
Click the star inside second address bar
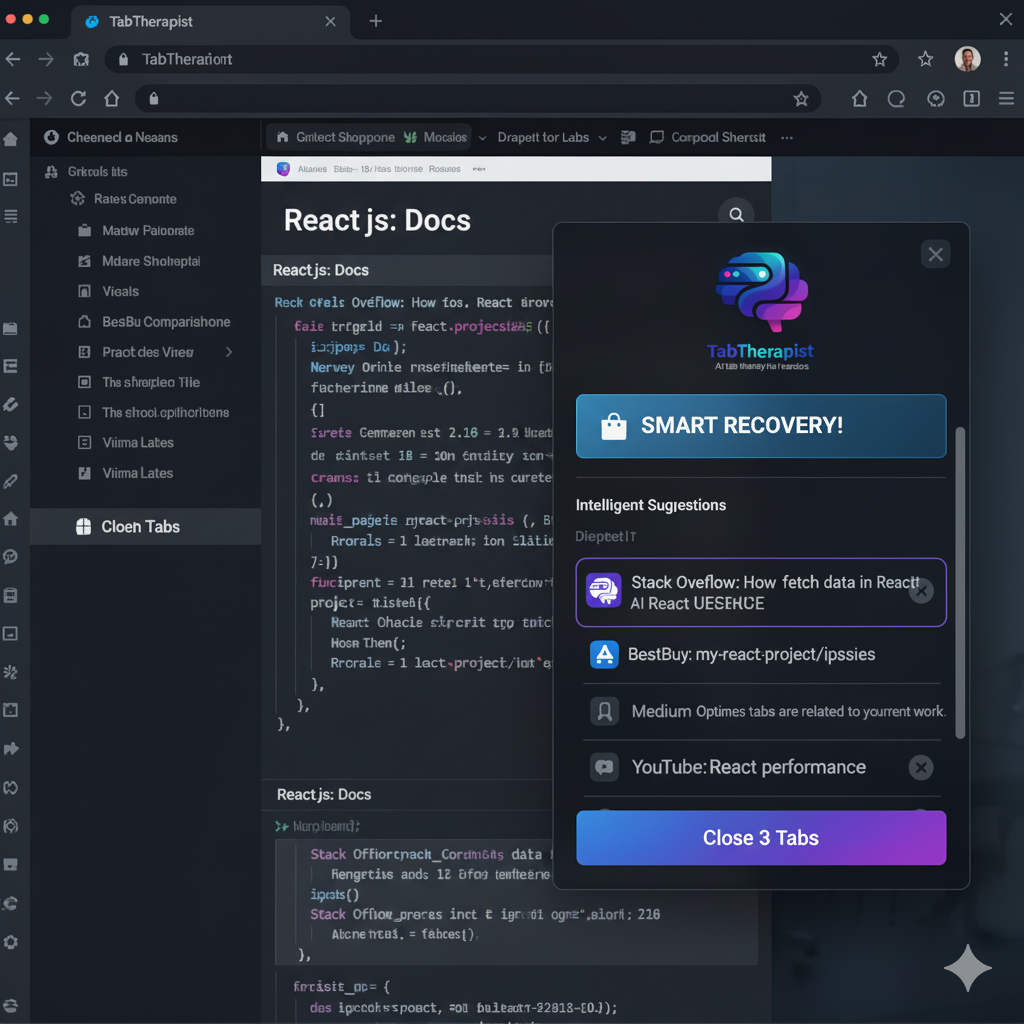(801, 99)
